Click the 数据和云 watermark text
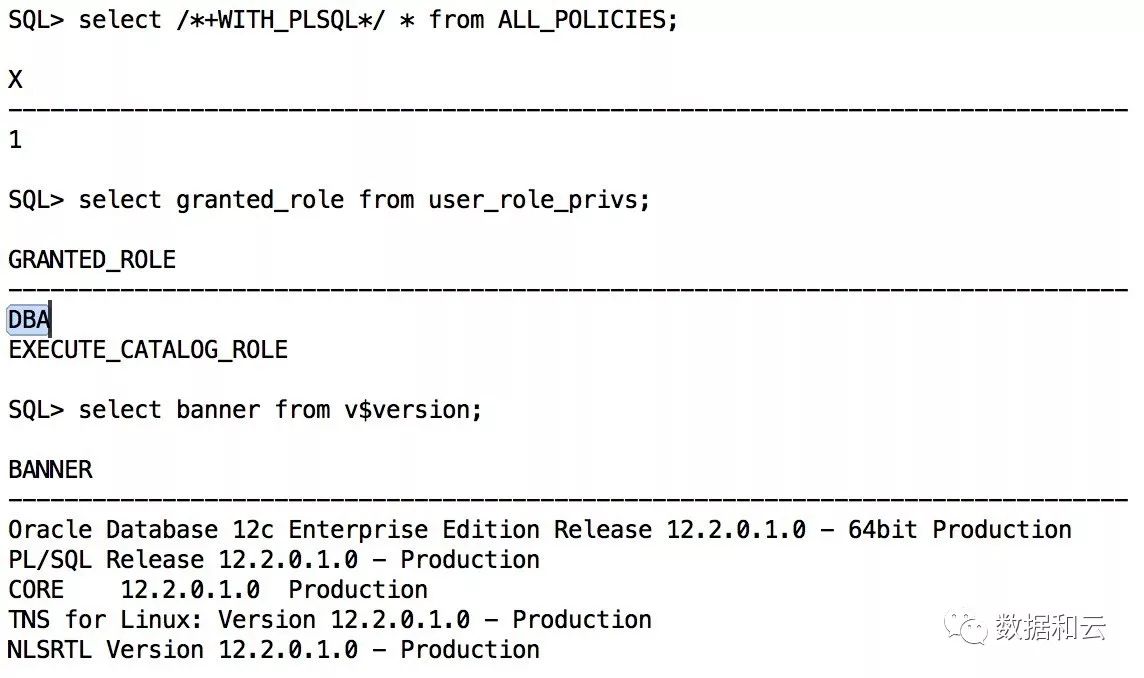This screenshot has width=1144, height=678. pyautogui.click(x=1050, y=628)
